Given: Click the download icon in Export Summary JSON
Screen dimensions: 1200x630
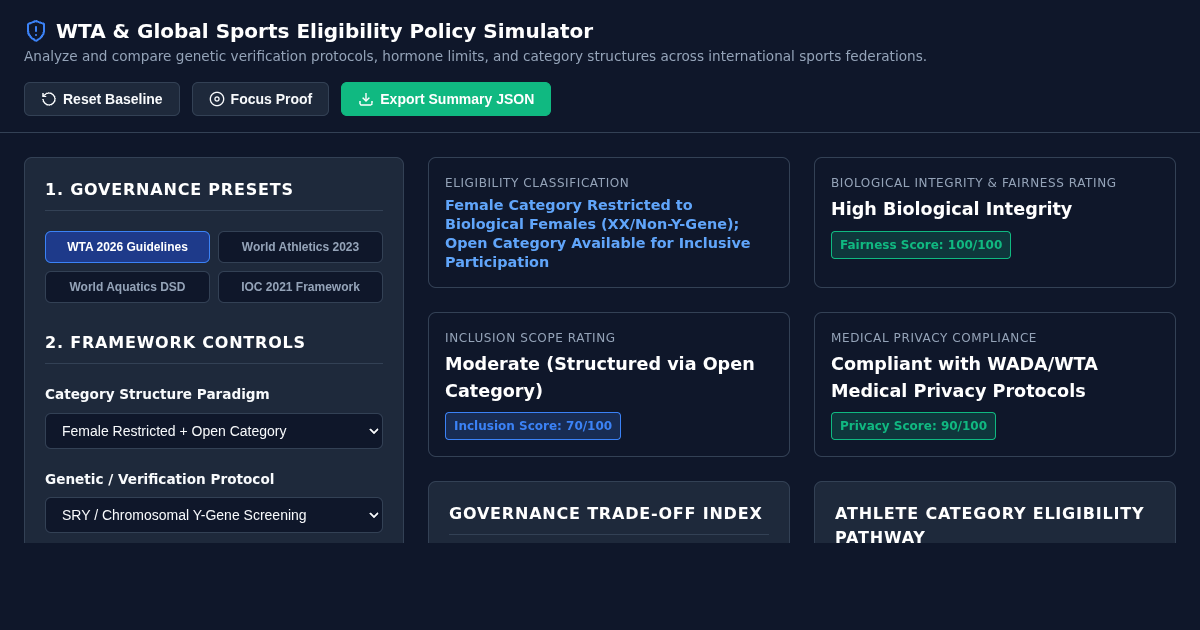Looking at the screenshot, I should click(366, 99).
